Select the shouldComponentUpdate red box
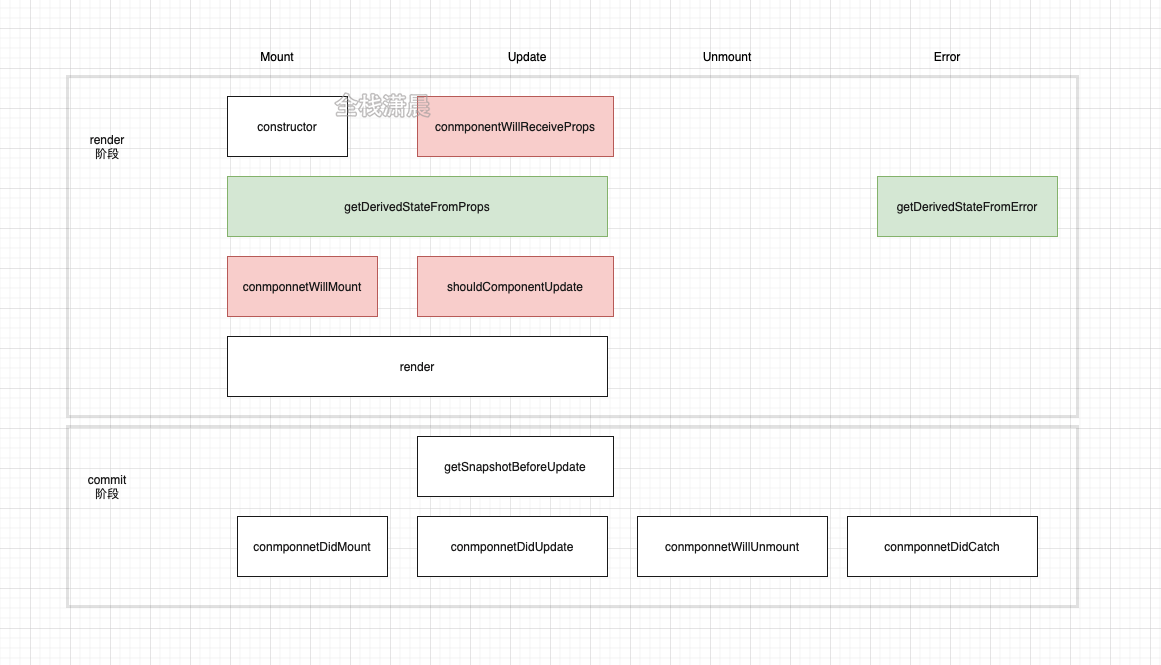This screenshot has height=665, width=1161. [x=515, y=287]
